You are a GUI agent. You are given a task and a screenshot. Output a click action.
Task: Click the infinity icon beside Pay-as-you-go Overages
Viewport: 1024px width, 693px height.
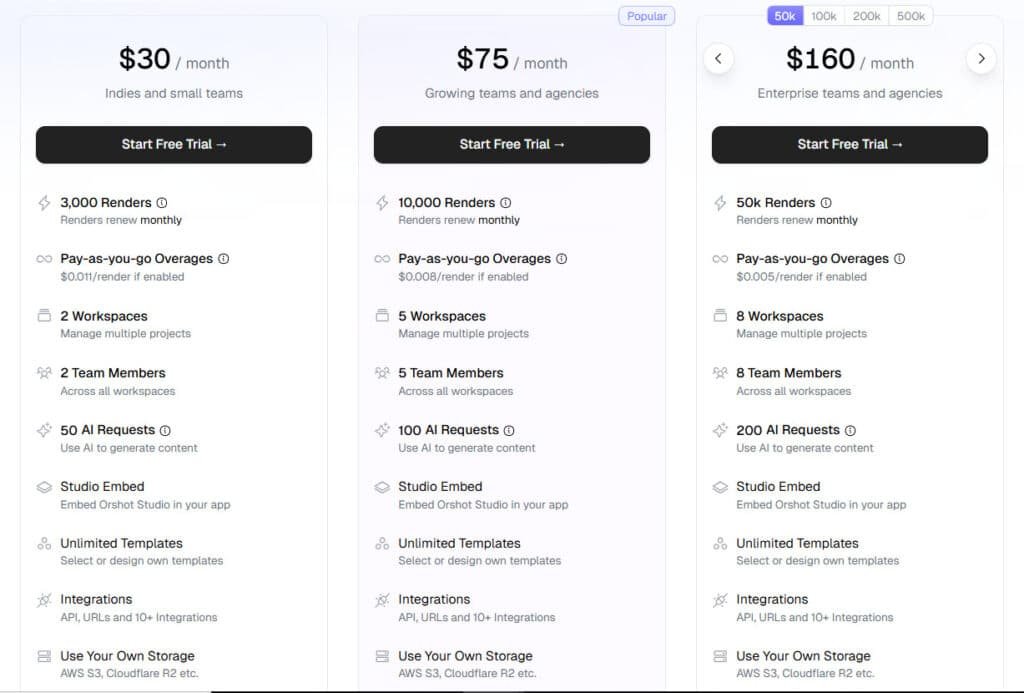44,258
